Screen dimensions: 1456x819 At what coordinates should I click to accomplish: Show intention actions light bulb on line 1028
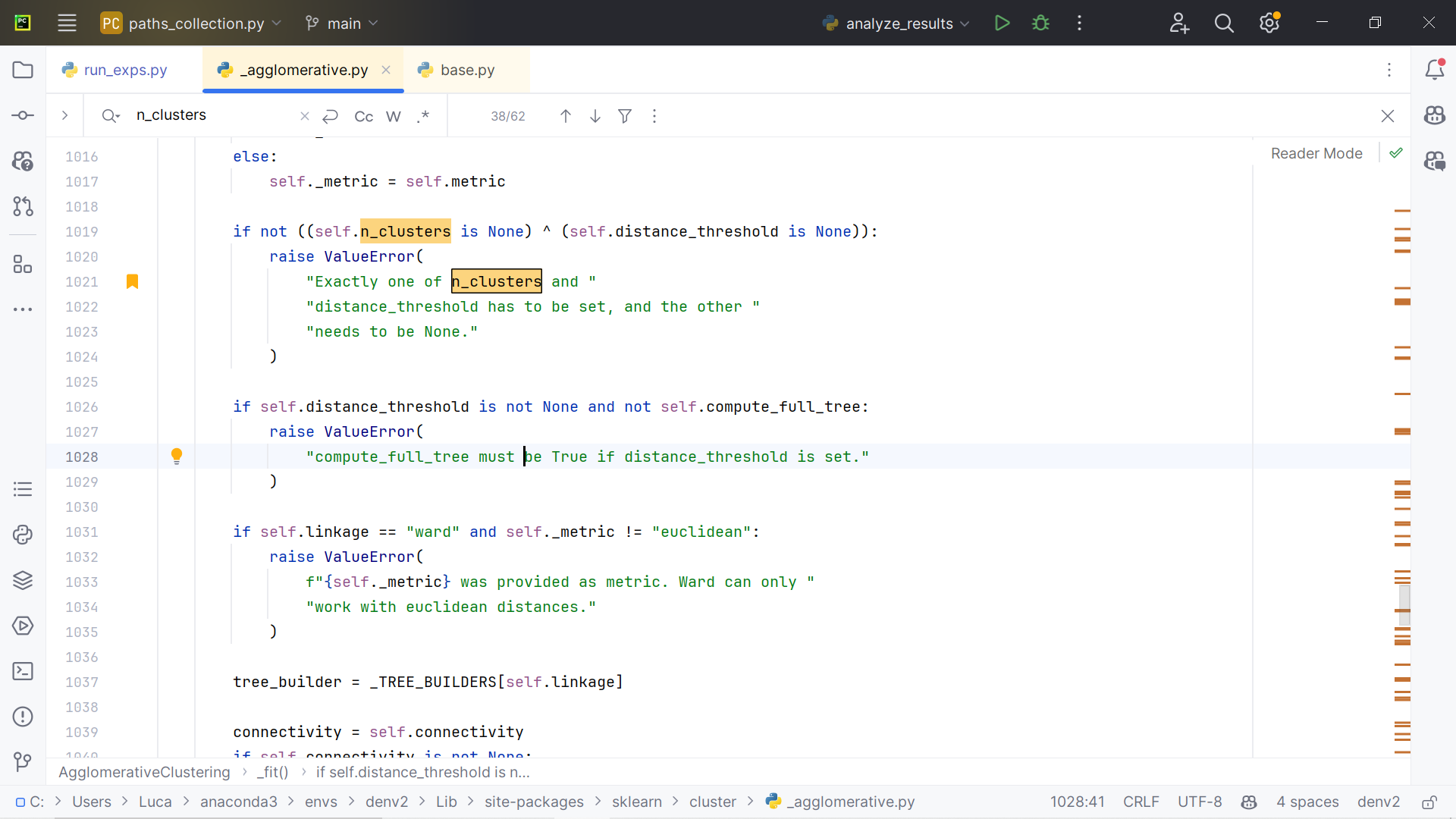(x=177, y=456)
